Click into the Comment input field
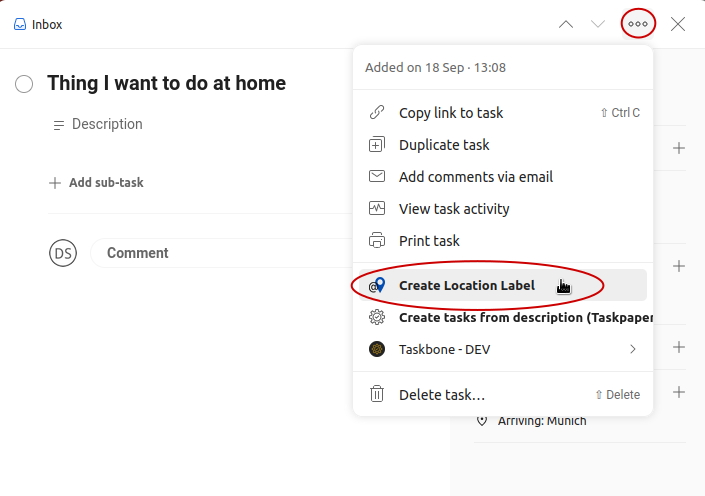 pos(222,253)
